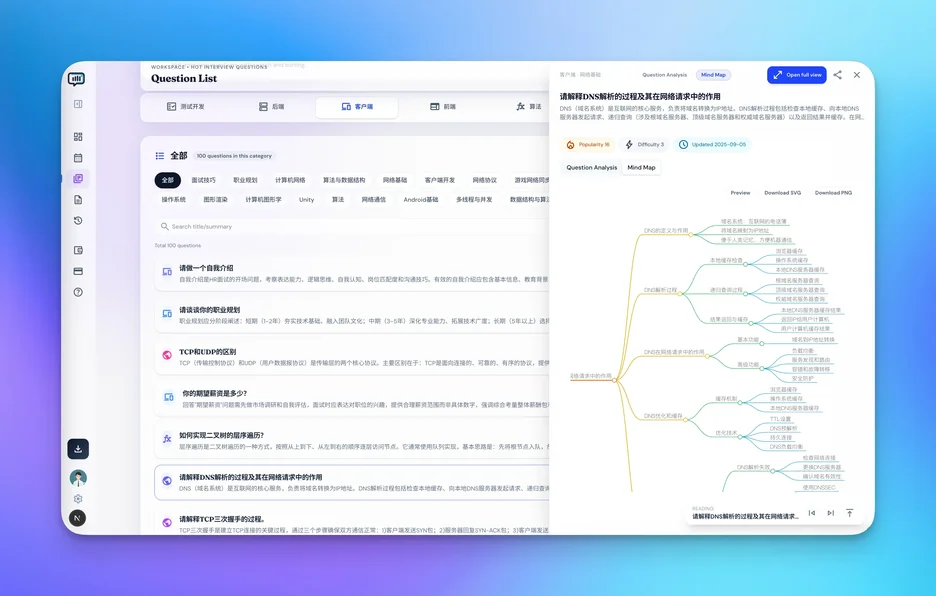Viewport: 936px width, 596px height.
Task: Collapse the 优化技术 node in the mind map
Action: [x=740, y=437]
